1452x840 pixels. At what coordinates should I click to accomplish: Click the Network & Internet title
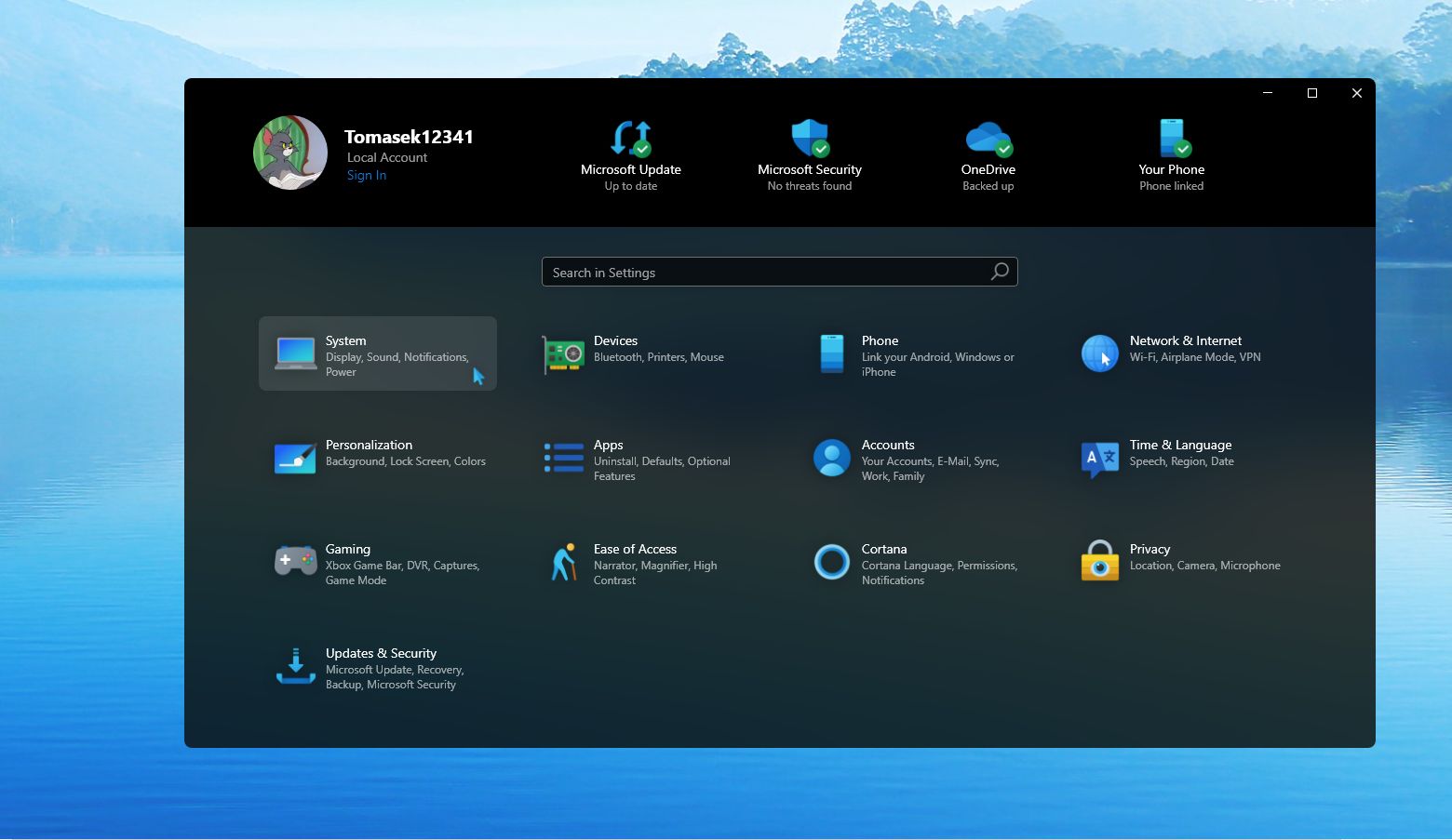click(x=1186, y=340)
